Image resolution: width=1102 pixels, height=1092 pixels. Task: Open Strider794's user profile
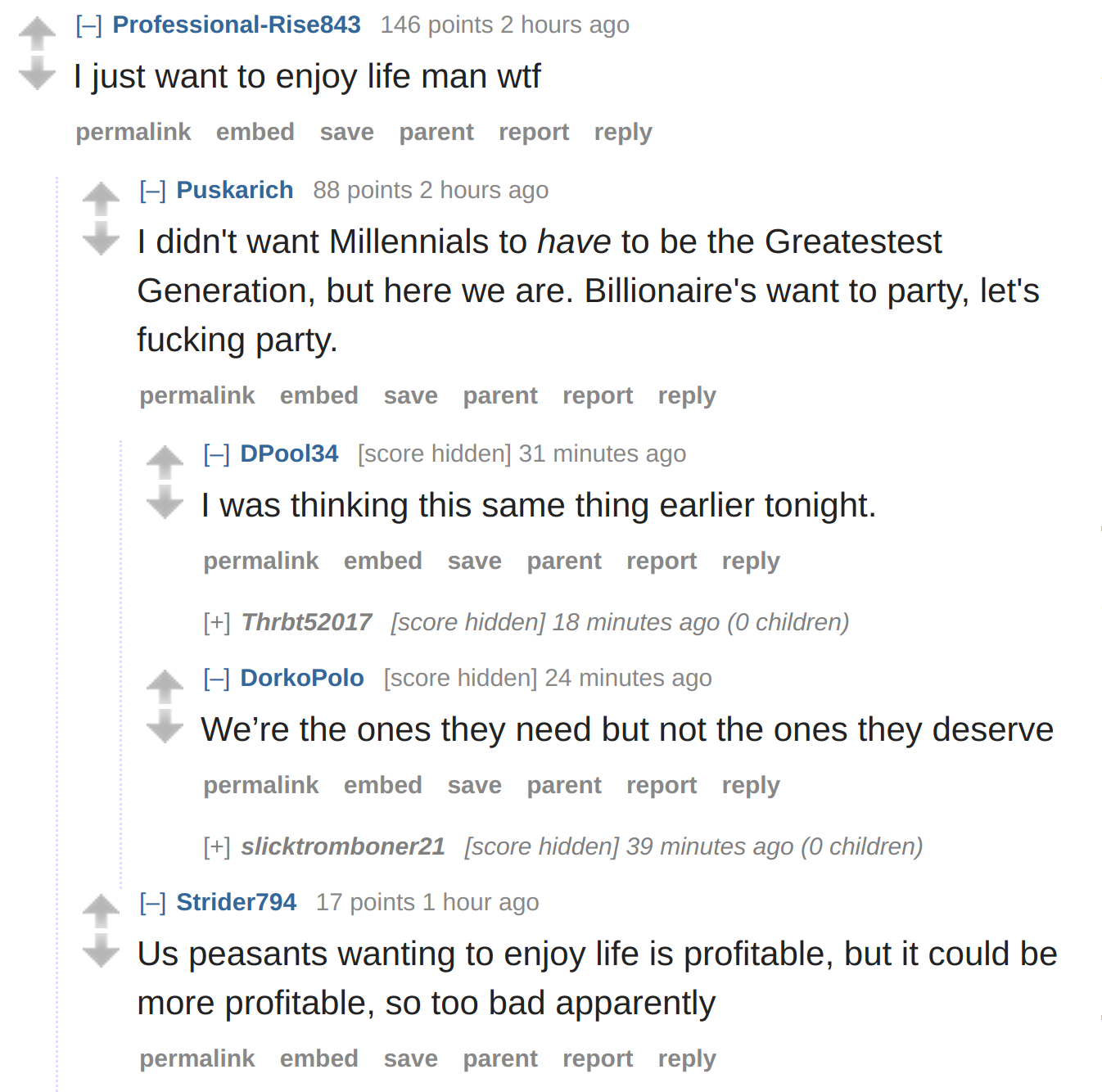(236, 902)
